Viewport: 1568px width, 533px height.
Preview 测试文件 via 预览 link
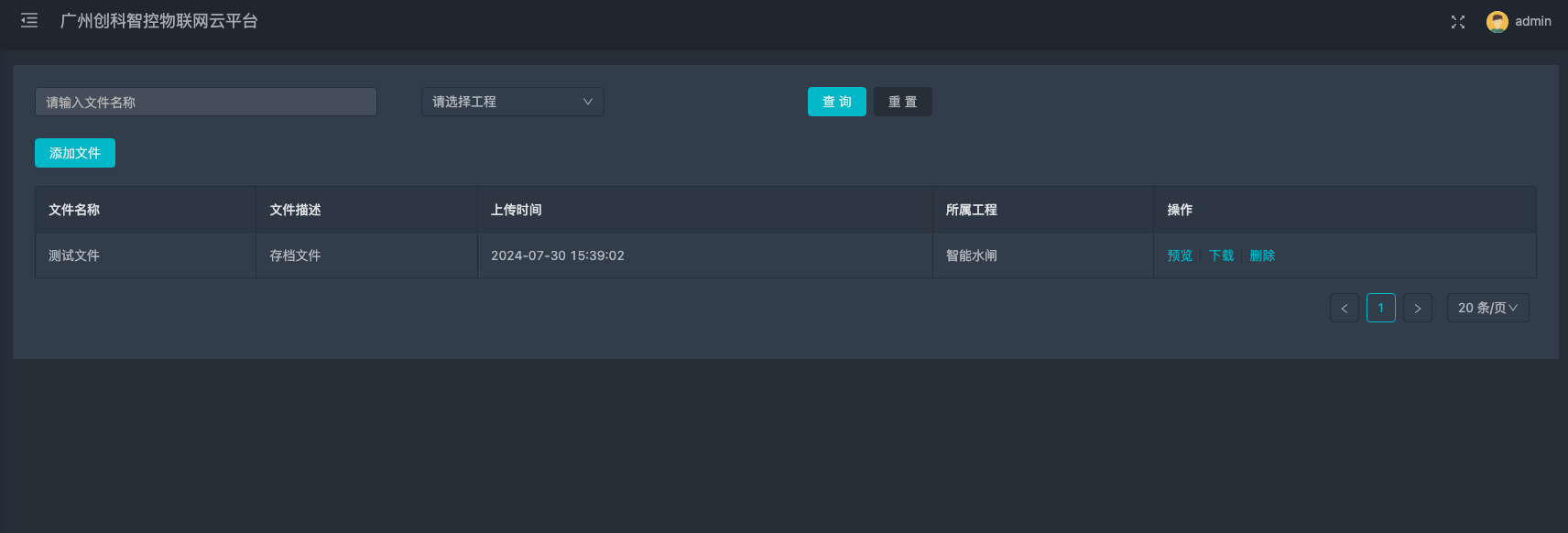coord(1180,256)
